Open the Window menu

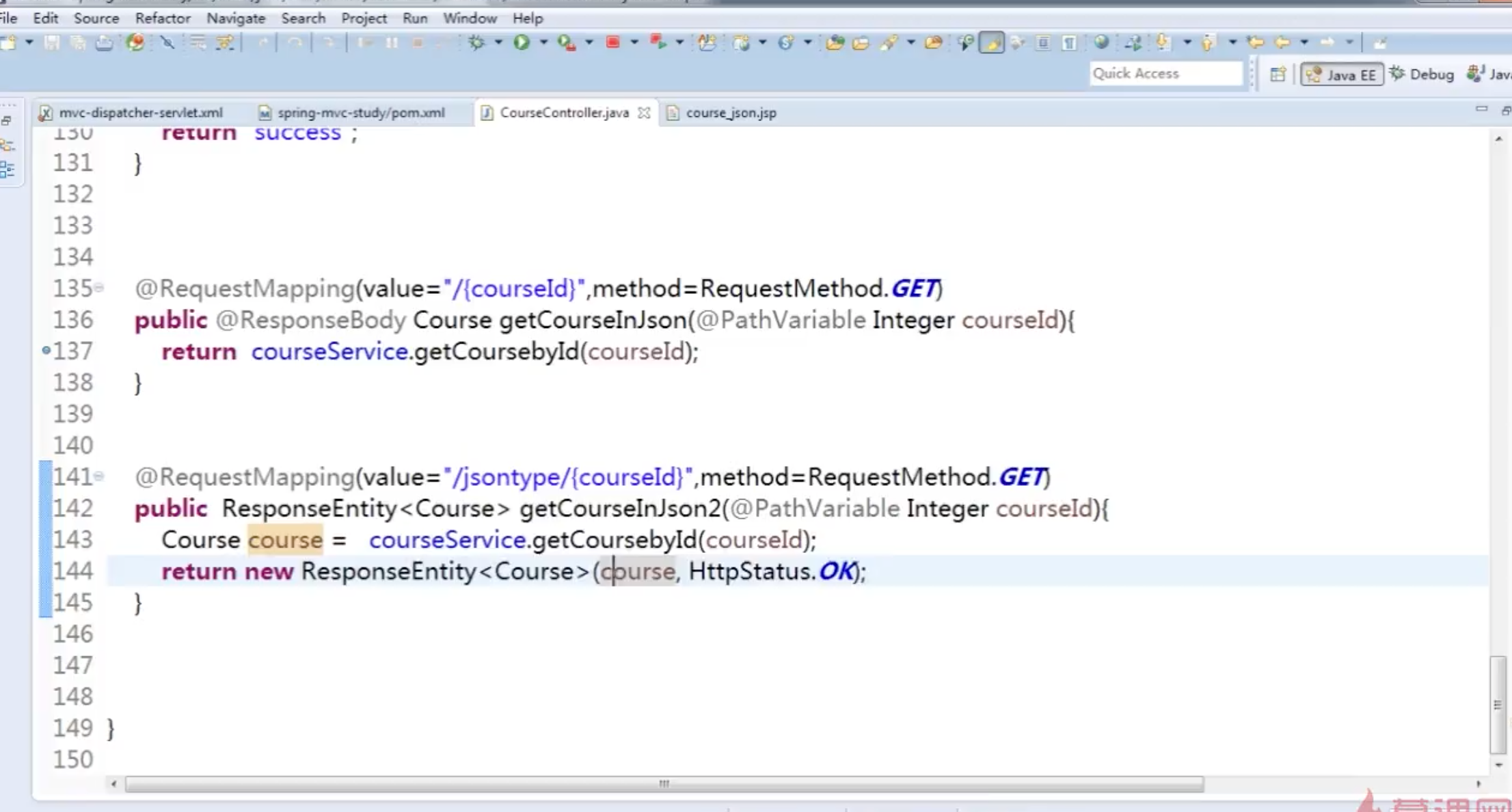tap(470, 18)
